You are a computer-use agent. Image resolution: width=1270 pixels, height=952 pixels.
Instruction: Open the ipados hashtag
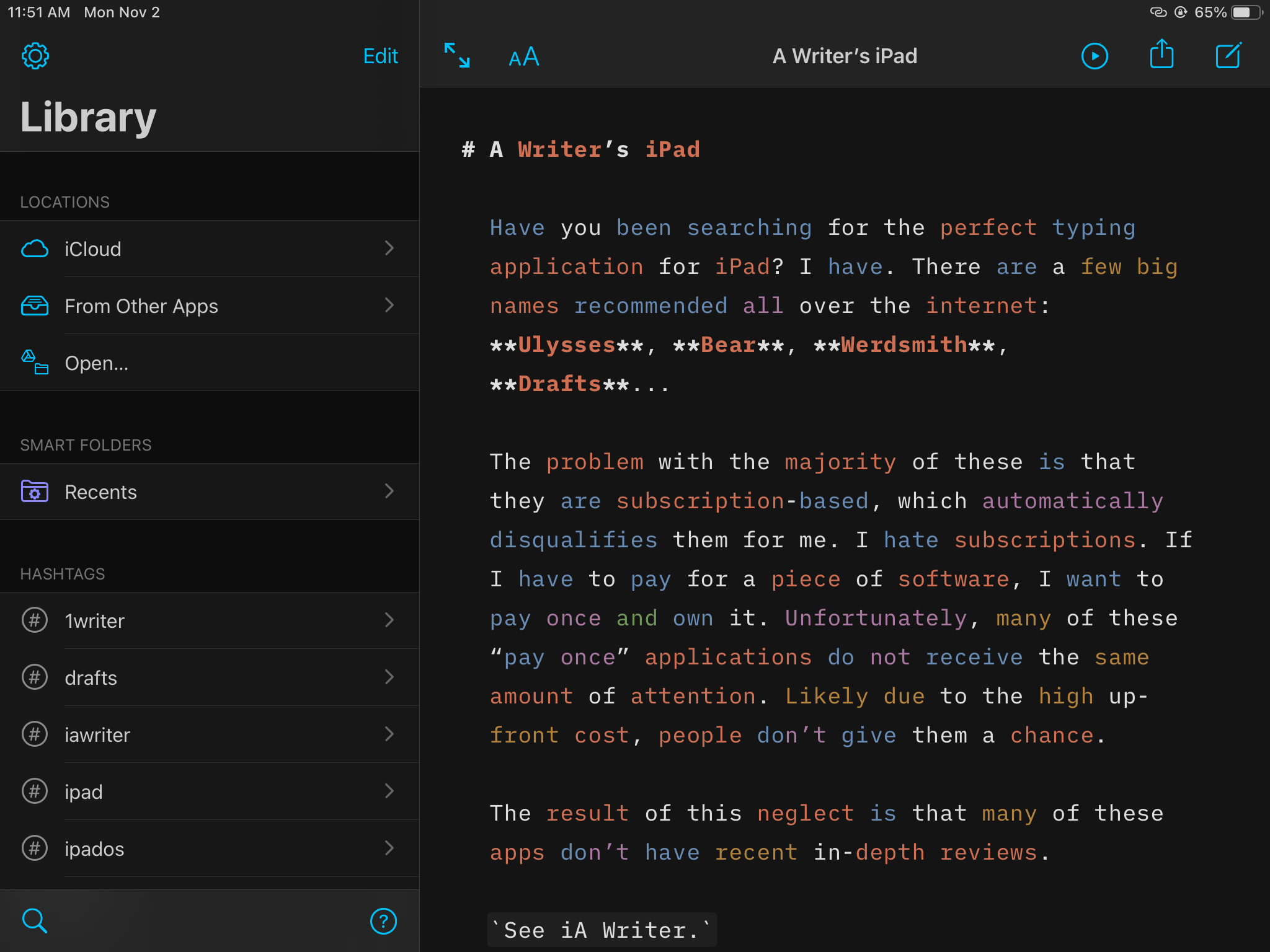[x=210, y=848]
